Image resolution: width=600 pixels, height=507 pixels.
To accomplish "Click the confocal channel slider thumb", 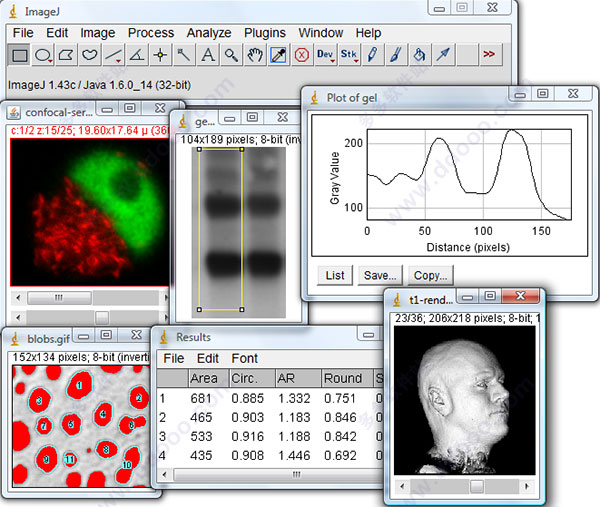I will pos(59,298).
